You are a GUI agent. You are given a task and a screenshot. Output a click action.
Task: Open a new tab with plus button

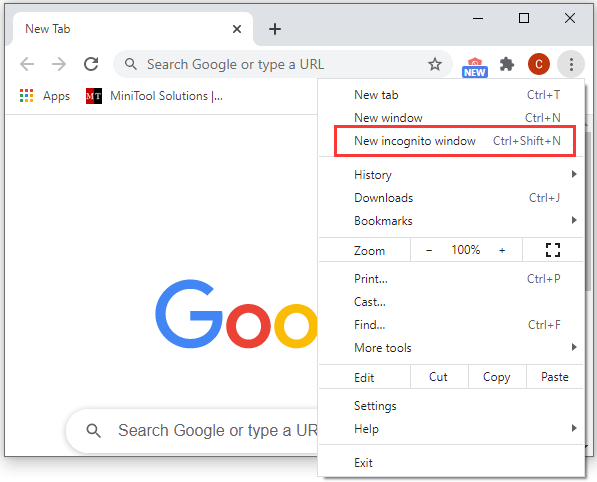click(275, 29)
